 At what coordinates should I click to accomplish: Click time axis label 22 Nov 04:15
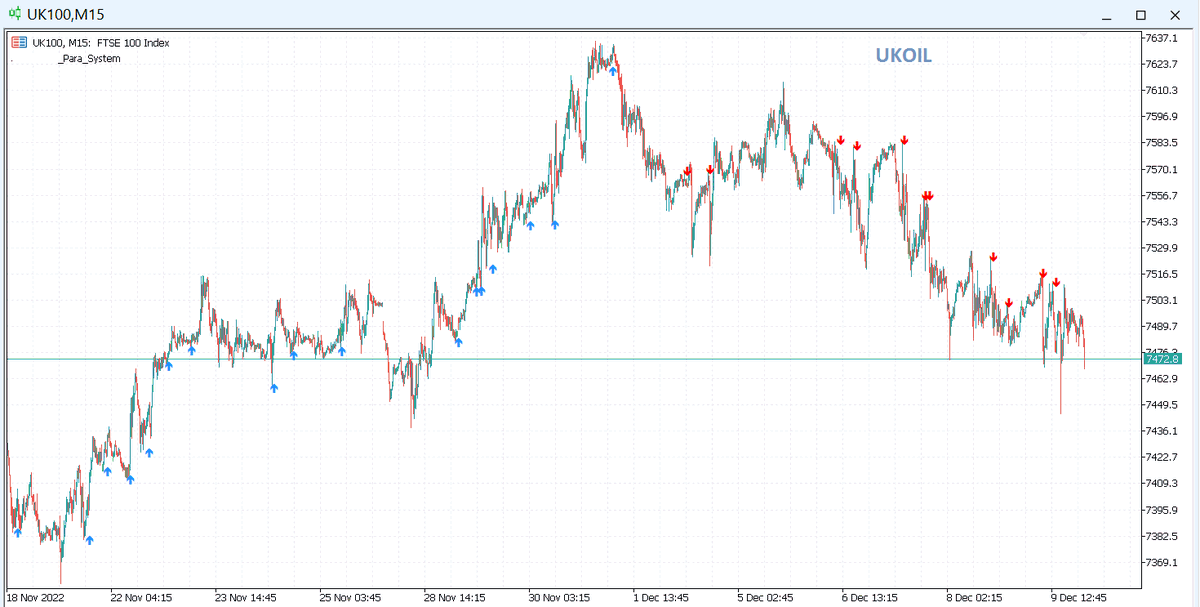[x=141, y=598]
